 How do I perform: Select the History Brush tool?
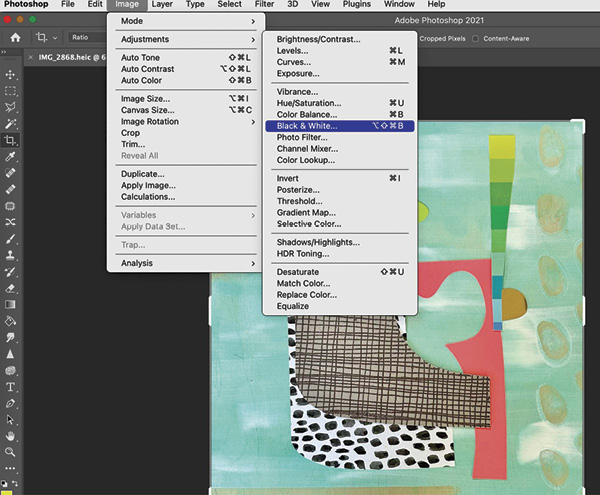tap(10, 272)
